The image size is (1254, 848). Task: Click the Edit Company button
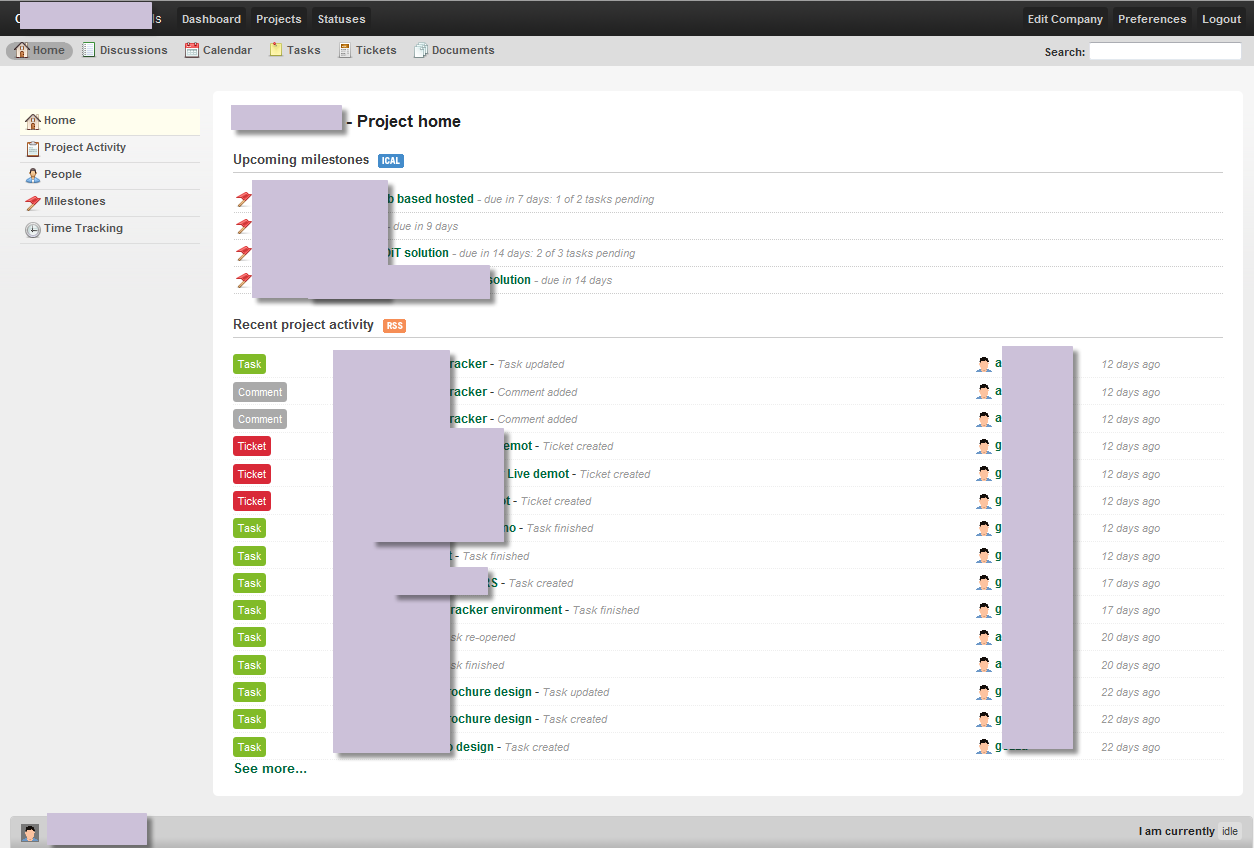(x=1065, y=19)
